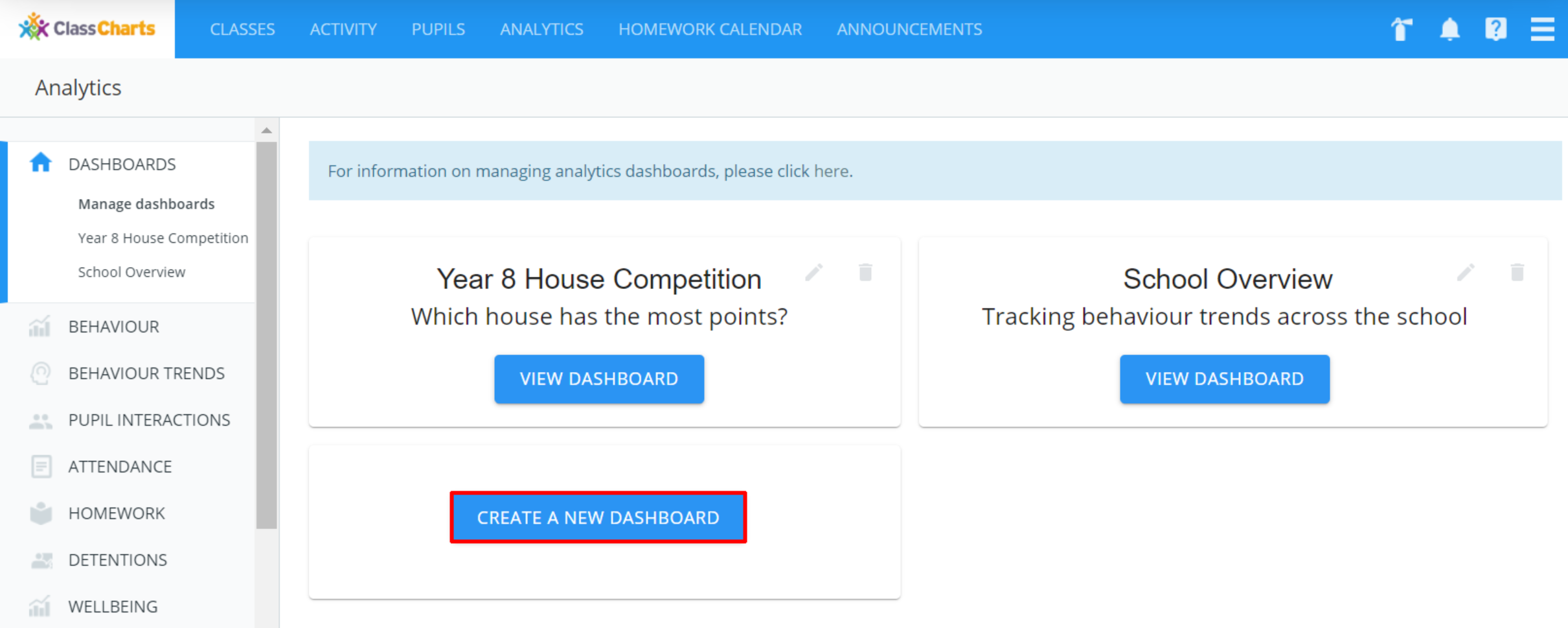1568x628 pixels.
Task: Click the Wellbeing graph icon
Action: (x=40, y=607)
